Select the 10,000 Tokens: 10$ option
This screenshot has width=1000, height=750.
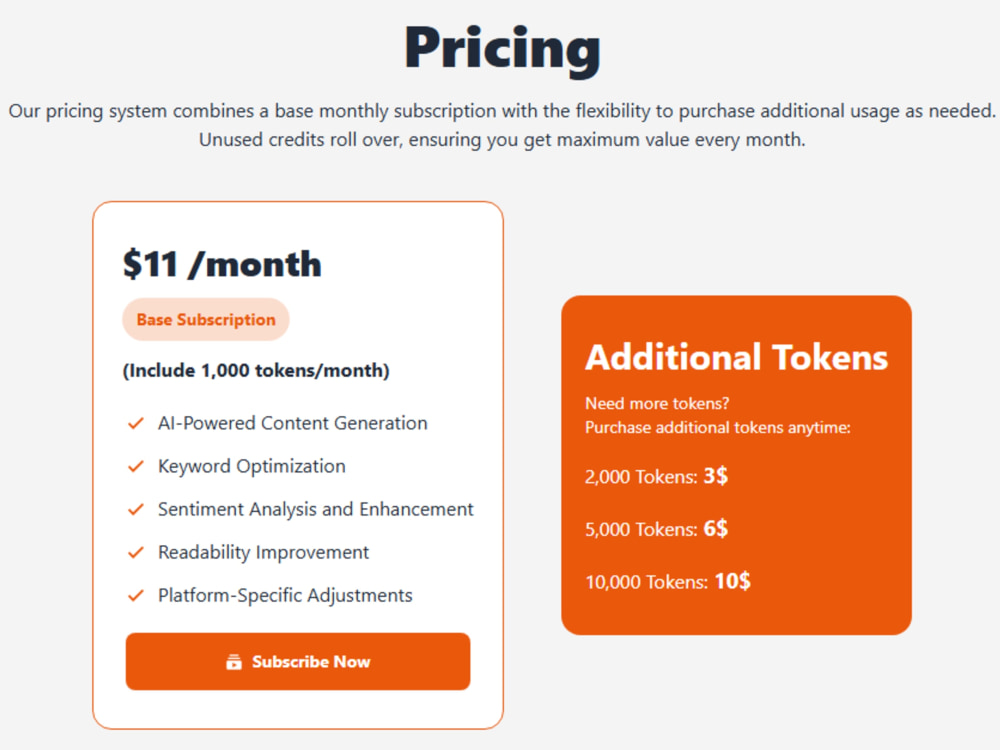668,581
